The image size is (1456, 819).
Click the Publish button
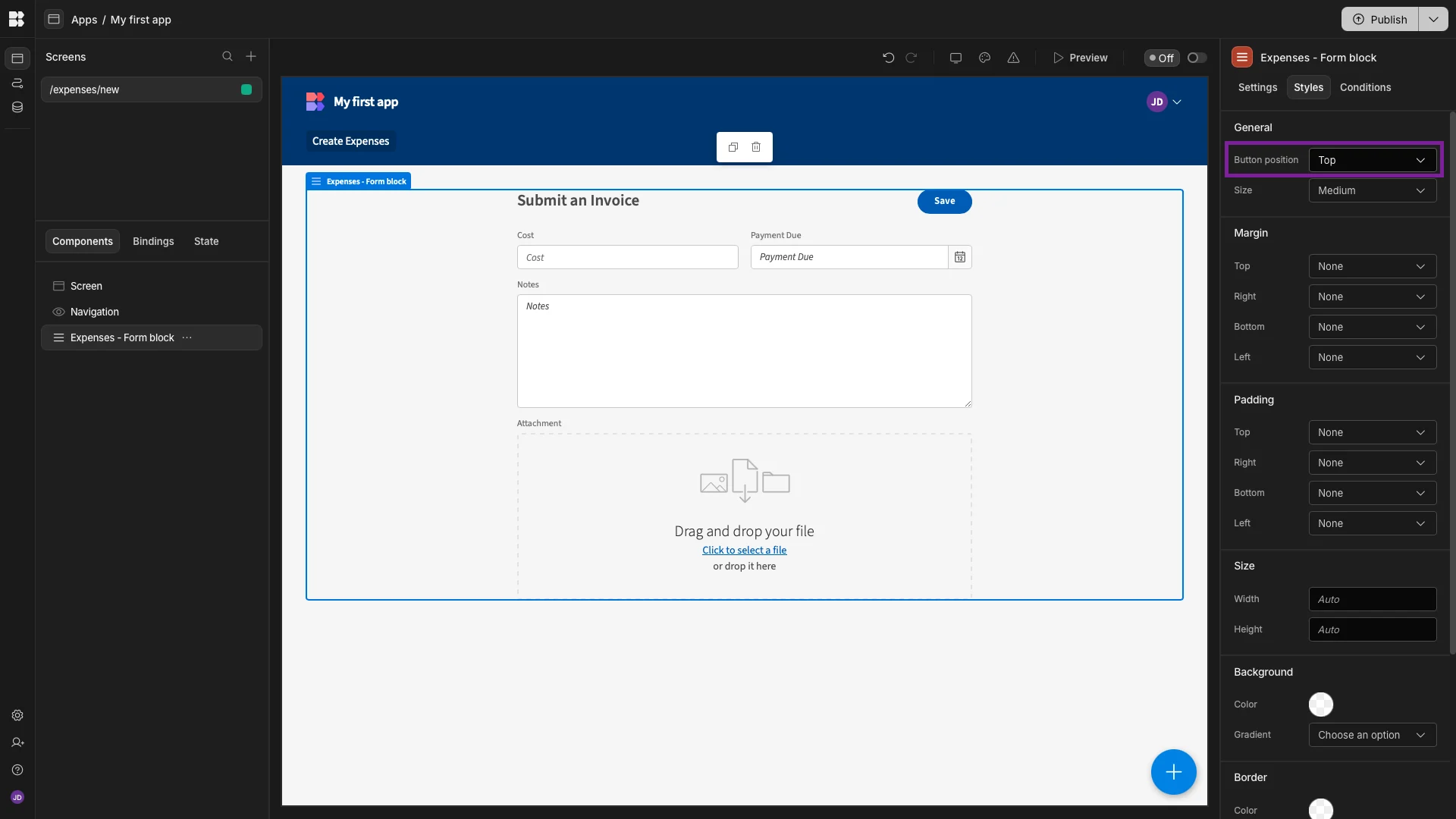pos(1379,20)
